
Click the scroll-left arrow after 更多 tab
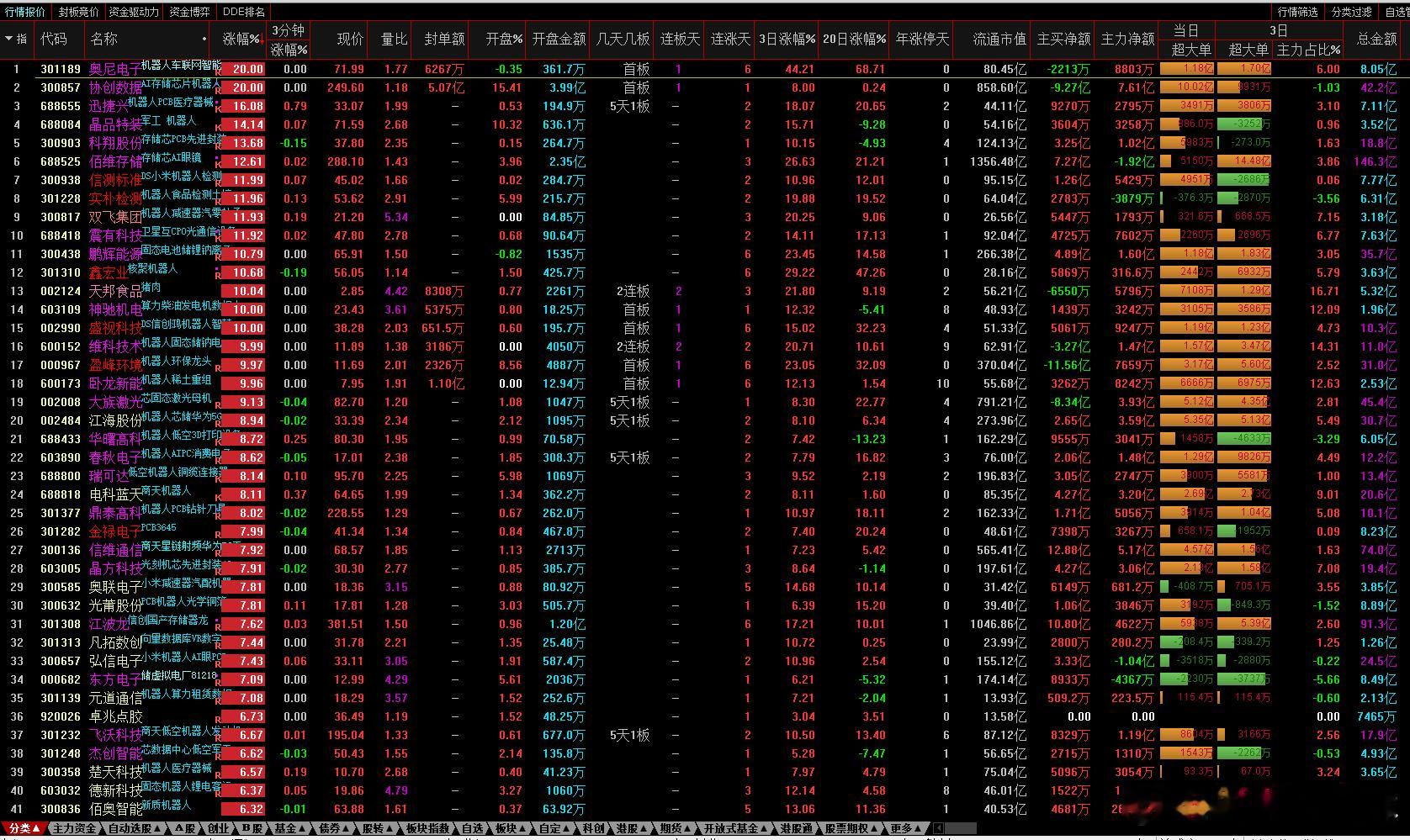[939, 828]
